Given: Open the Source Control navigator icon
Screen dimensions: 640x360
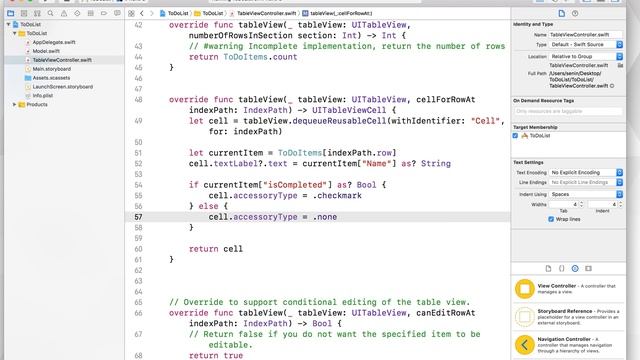Looking at the screenshot, I should [x=24, y=13].
